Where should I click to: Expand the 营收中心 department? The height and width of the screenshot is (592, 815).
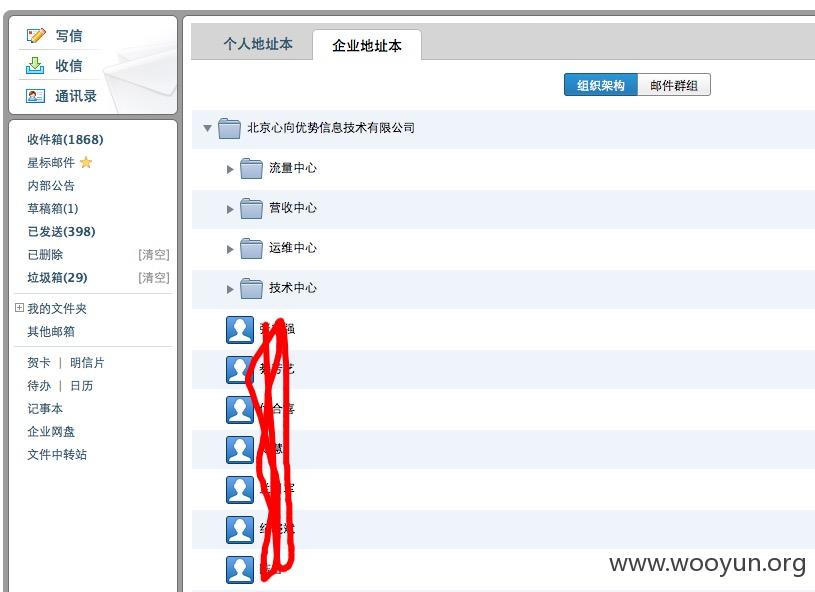230,209
